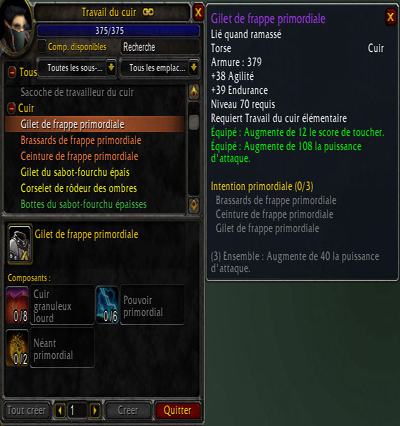Viewport: 400px width, 426px height.
Task: Increase craft quantity with the right arrow
Action: tap(95, 410)
